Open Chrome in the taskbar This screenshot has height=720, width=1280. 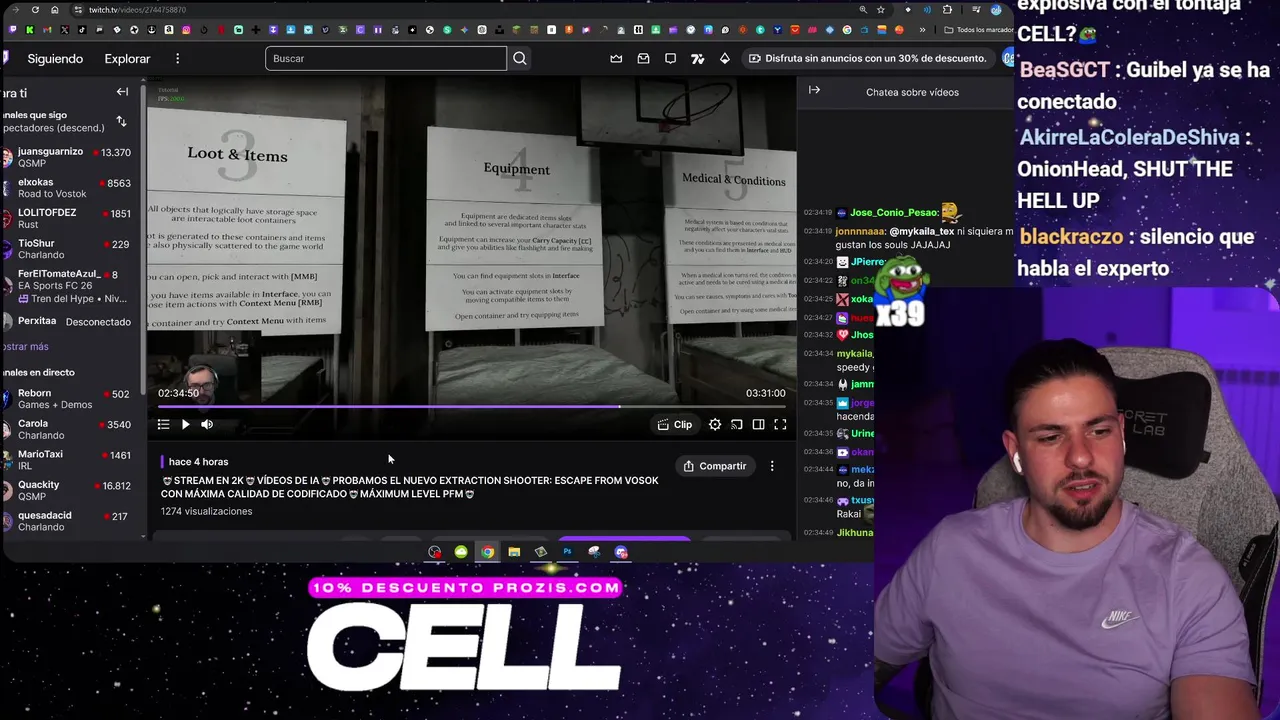(x=487, y=552)
